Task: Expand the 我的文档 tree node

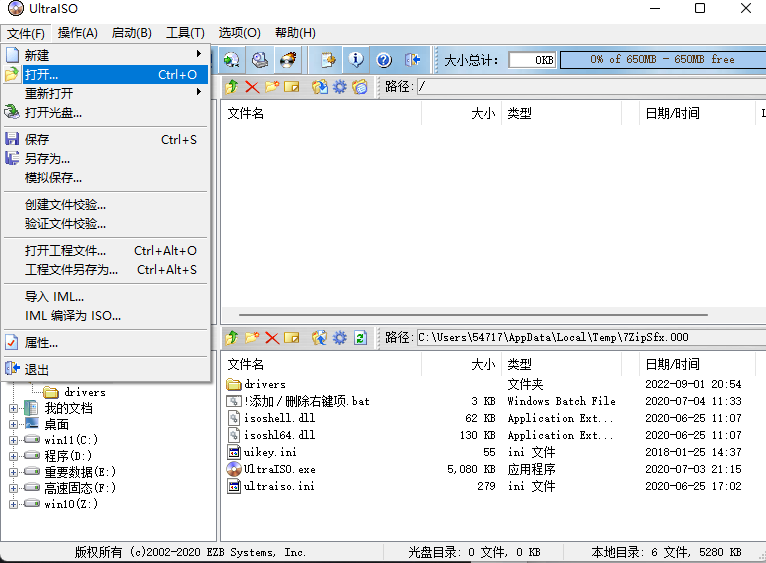Action: coord(13,408)
